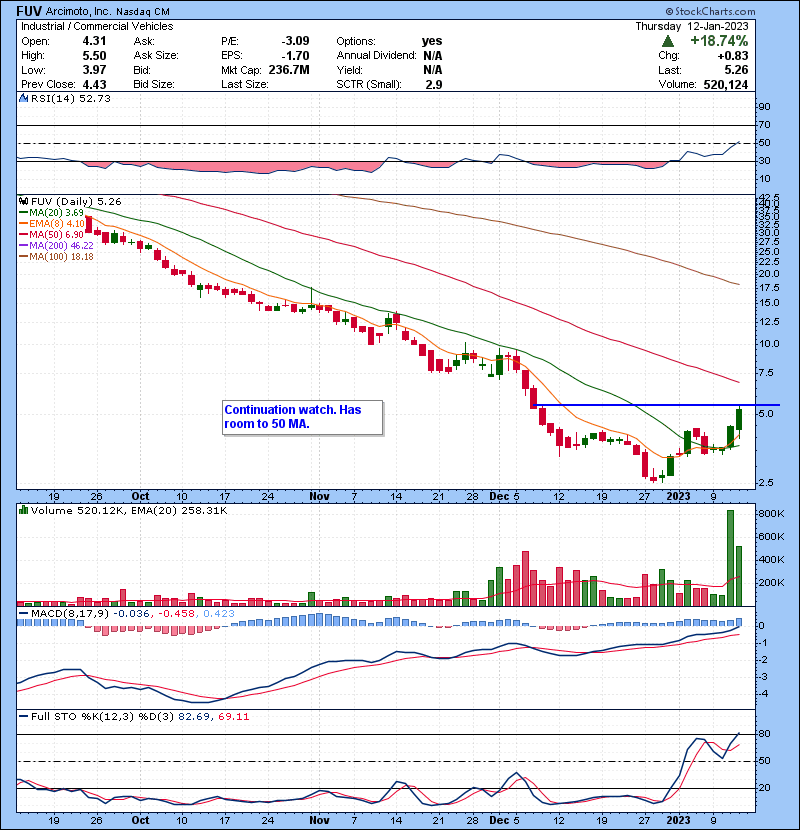
Task: Click the latest green candlestick on price chart
Action: pyautogui.click(x=739, y=419)
